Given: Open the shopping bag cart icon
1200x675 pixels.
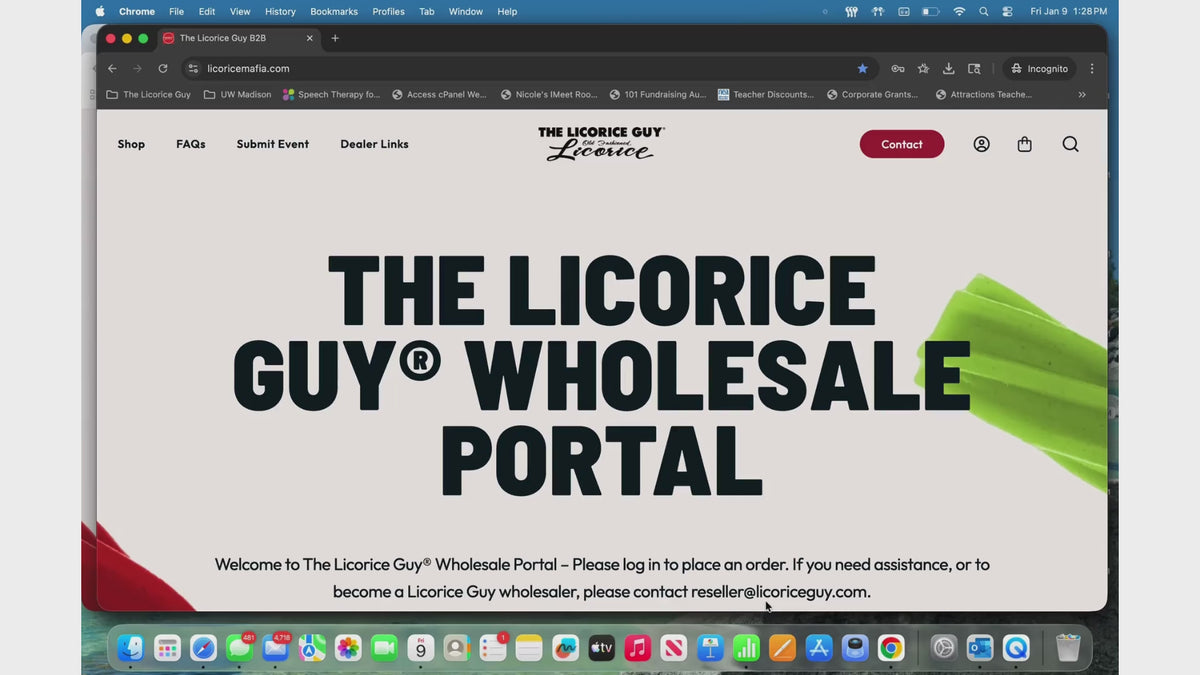Looking at the screenshot, I should click(x=1024, y=144).
